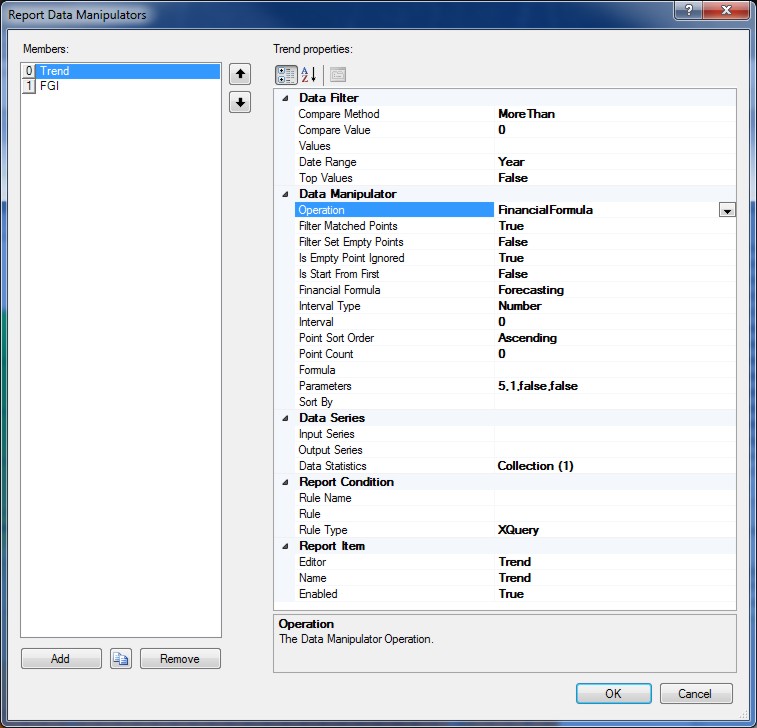
Task: Switch property grid to Categorized view
Action: 285,75
